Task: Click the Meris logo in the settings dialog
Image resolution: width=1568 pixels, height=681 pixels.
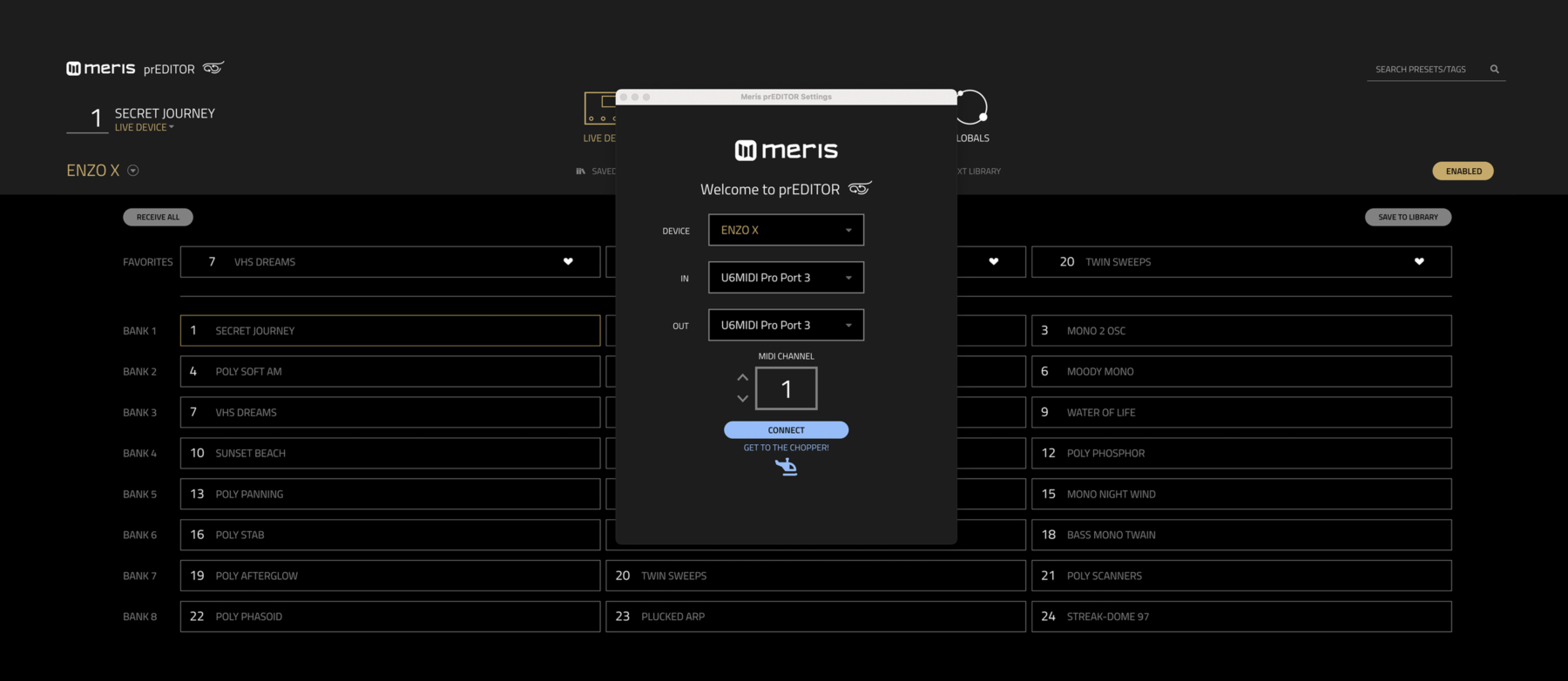Action: click(x=786, y=150)
